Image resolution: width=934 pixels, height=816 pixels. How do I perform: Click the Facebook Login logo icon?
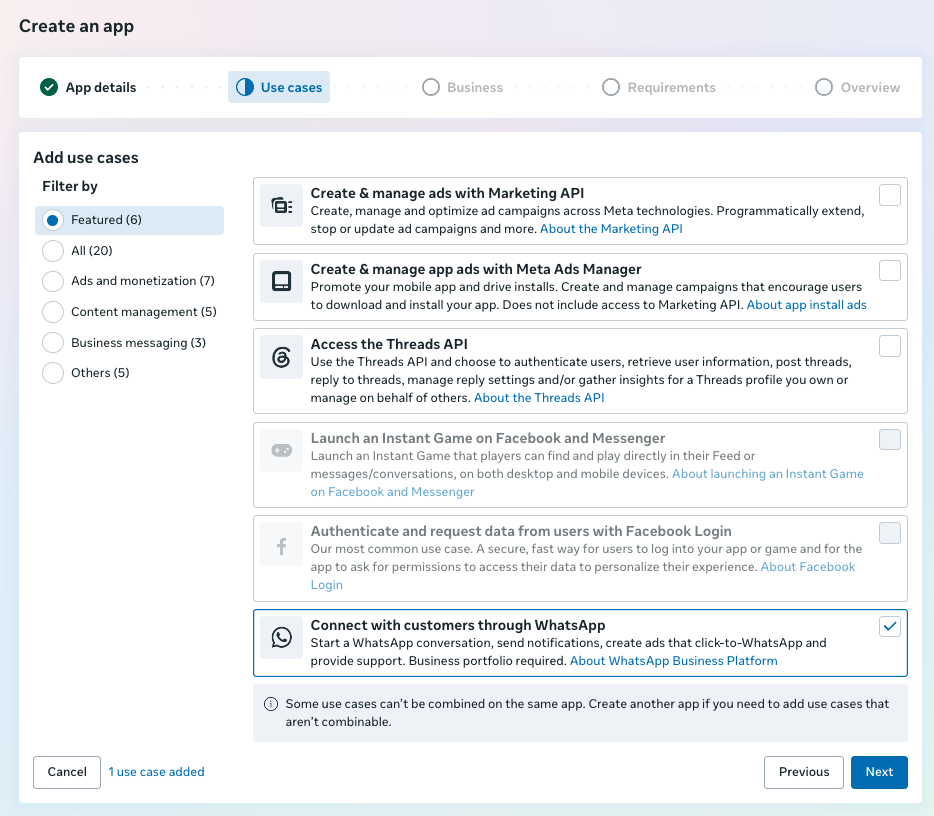click(x=282, y=546)
